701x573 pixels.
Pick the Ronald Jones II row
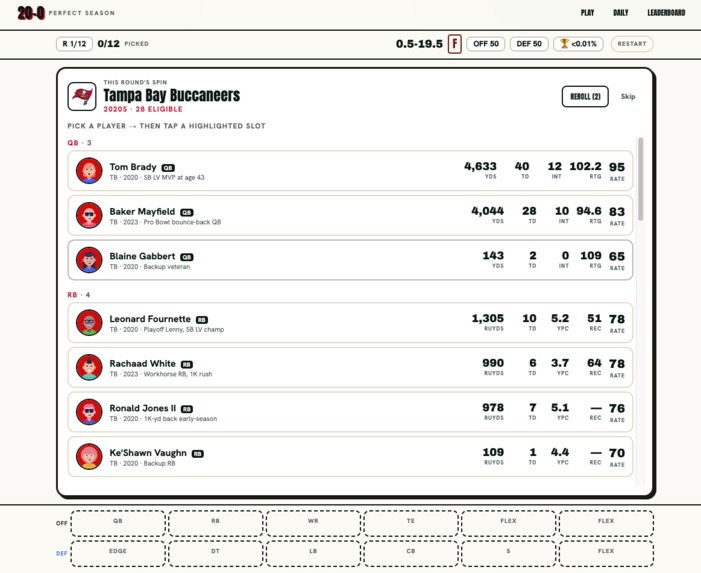[x=350, y=412]
